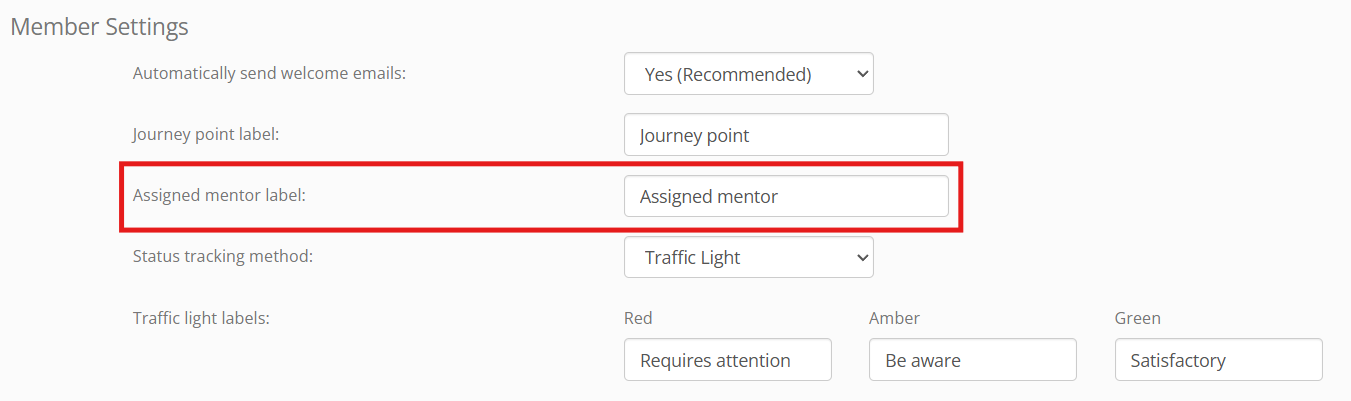Click the 'Traffic Light' selected value

click(x=692, y=257)
